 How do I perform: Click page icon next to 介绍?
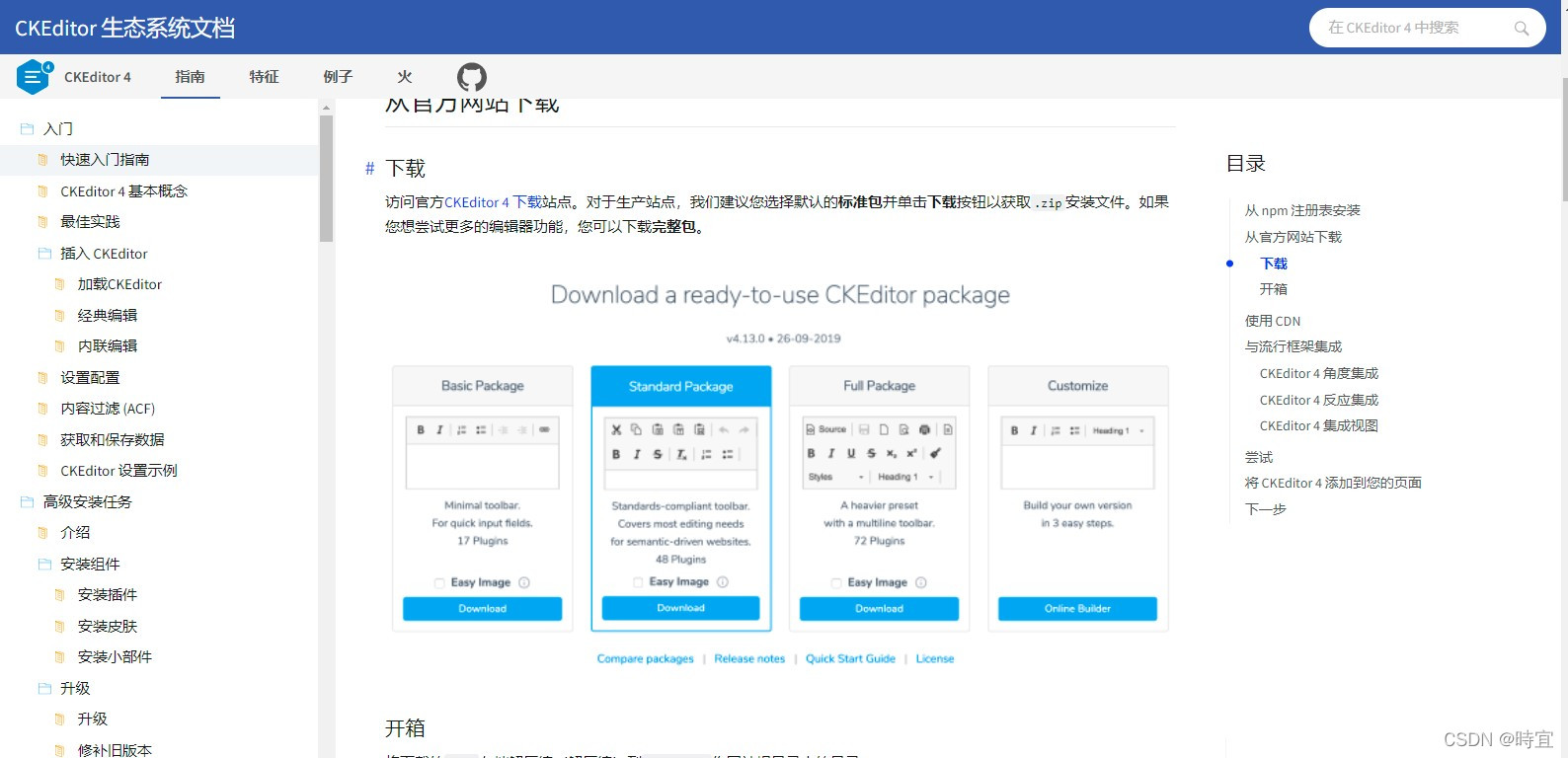click(42, 533)
